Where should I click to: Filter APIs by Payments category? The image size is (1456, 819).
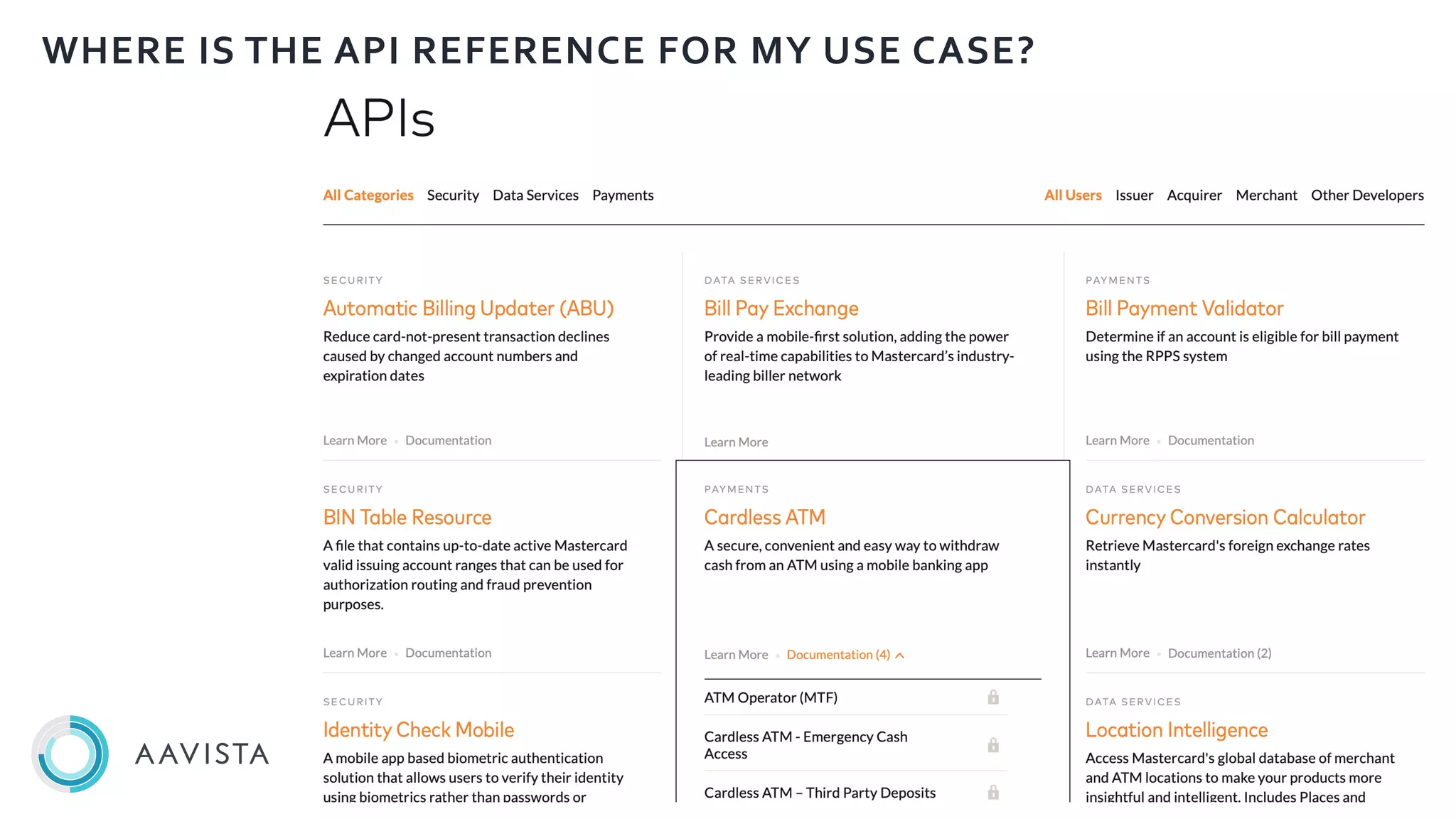623,196
